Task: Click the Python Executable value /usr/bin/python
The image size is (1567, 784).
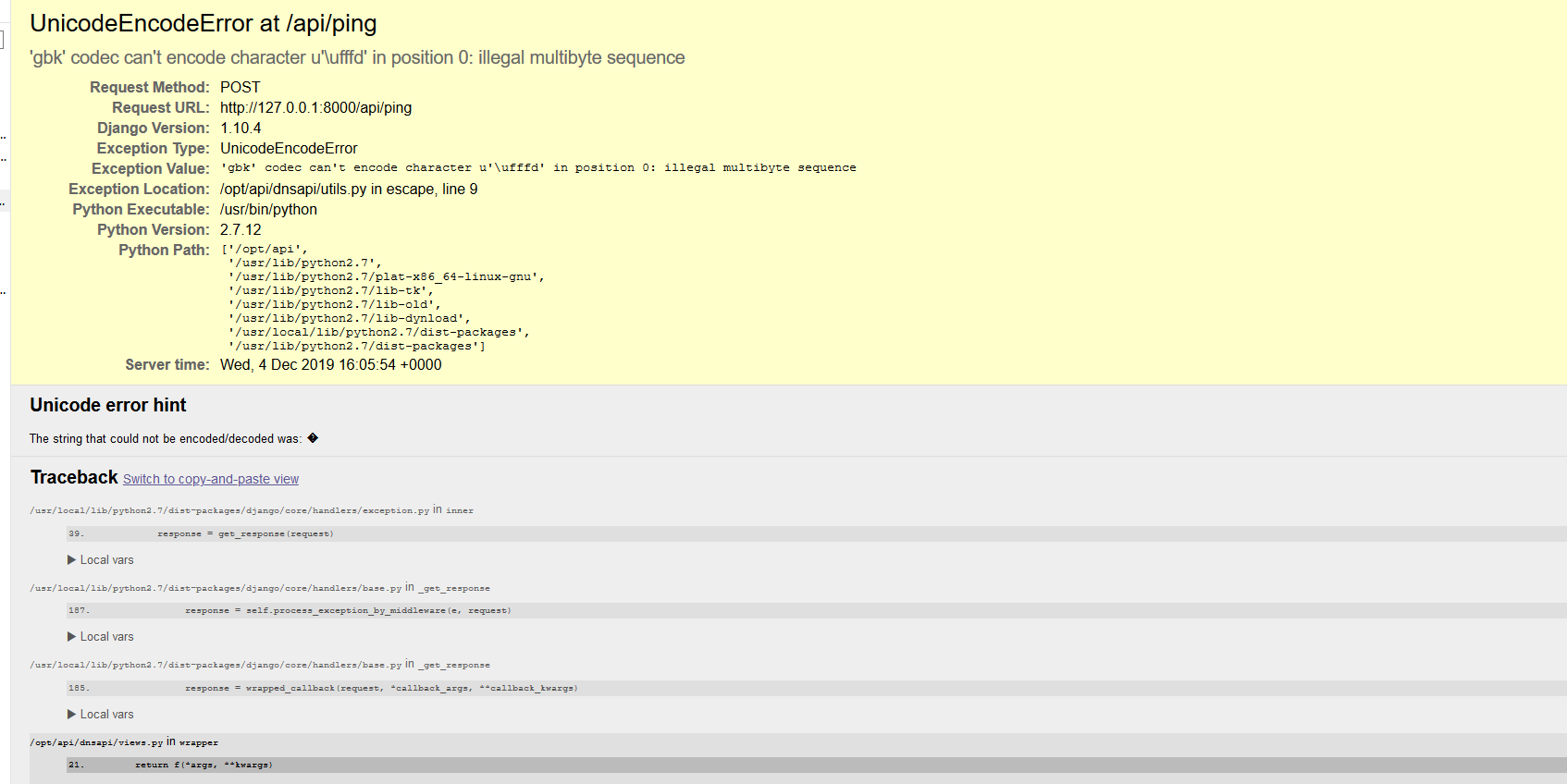Action: (268, 209)
